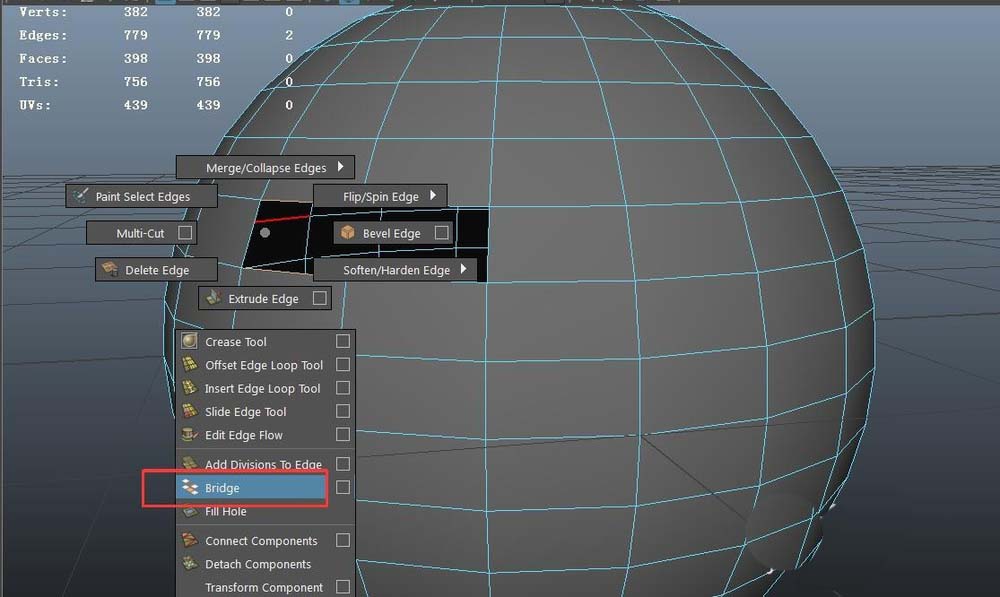Click Multi-Cut marking menu button

[x=142, y=233]
